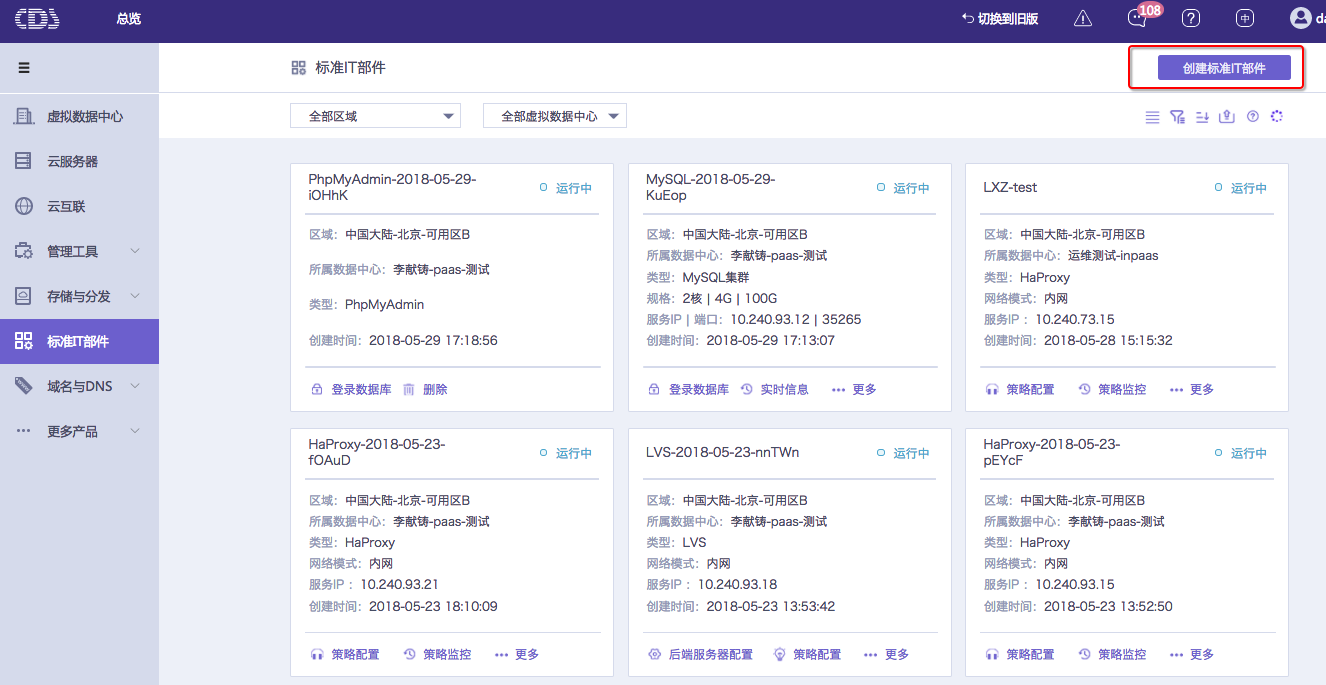Click 策略配置 on HaProxy fOAuD card
The image size is (1326, 685).
coord(345,654)
